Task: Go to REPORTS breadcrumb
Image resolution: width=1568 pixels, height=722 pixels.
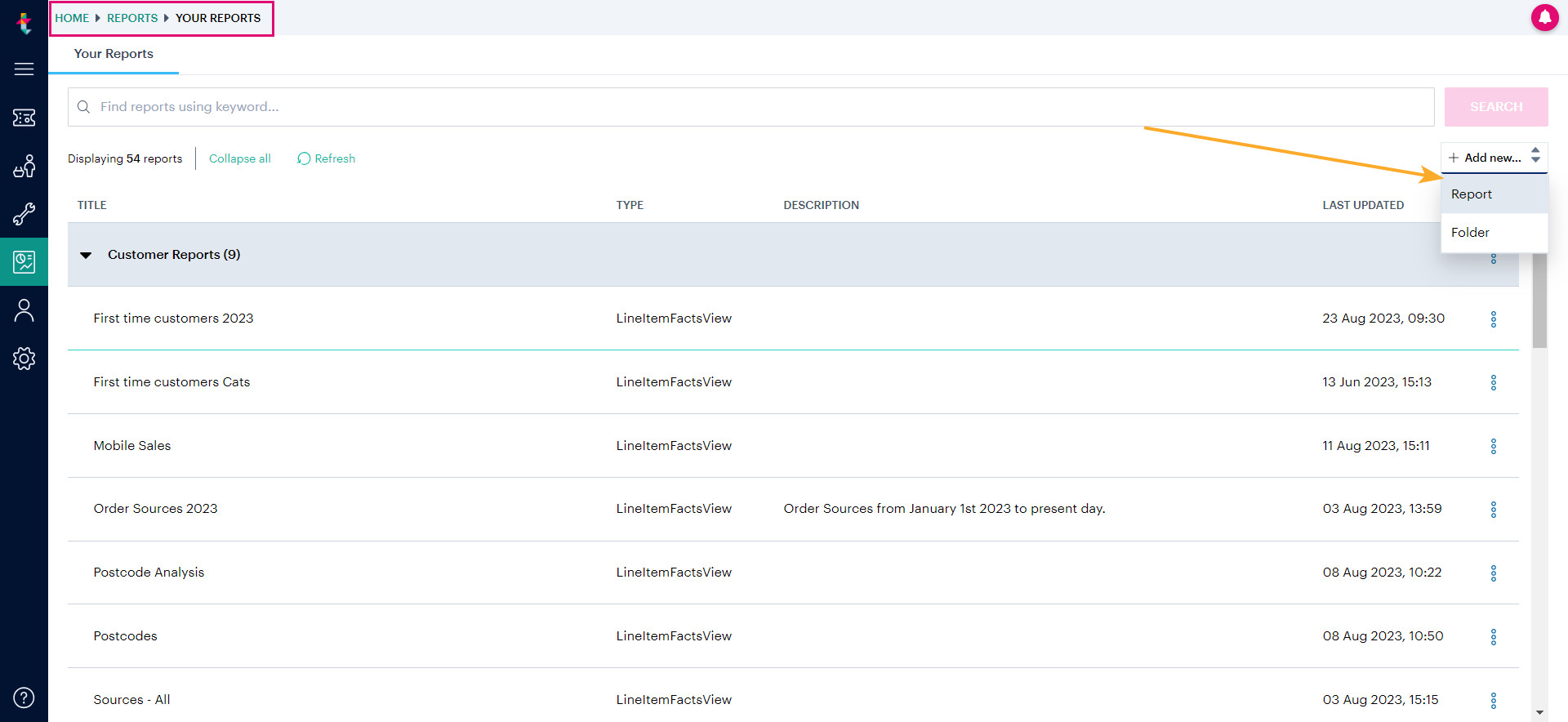Action: pos(132,18)
